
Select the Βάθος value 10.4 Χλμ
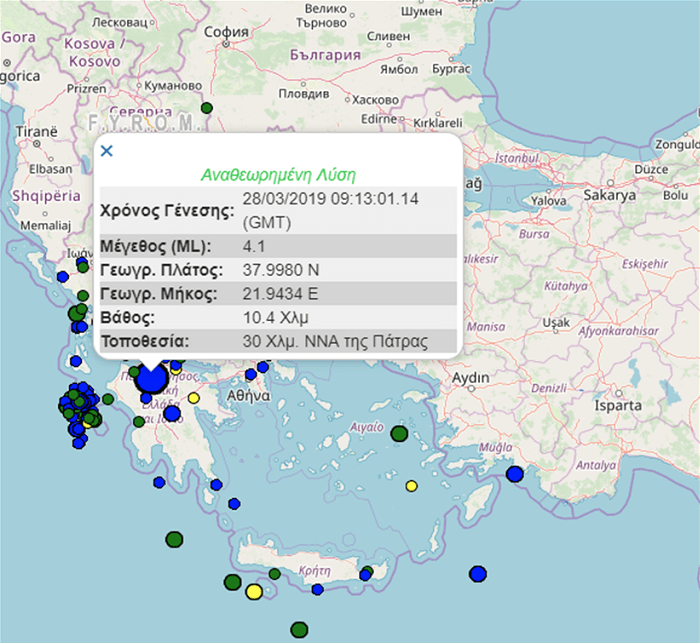point(272,318)
